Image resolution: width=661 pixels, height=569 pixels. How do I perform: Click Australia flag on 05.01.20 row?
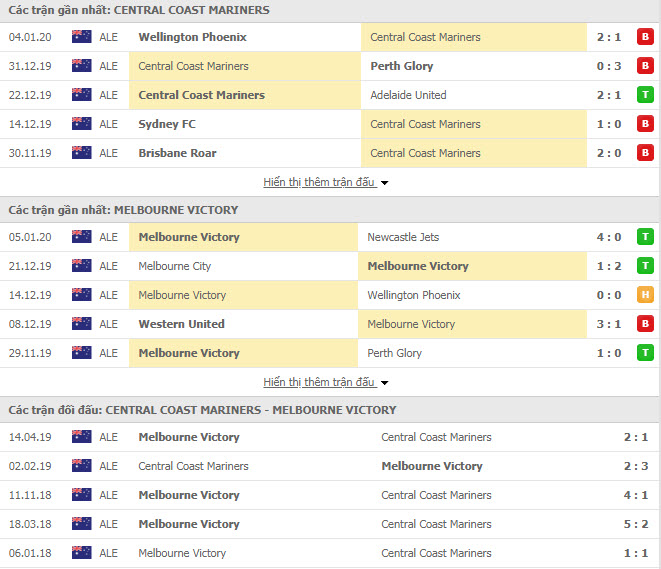pyautogui.click(x=81, y=237)
